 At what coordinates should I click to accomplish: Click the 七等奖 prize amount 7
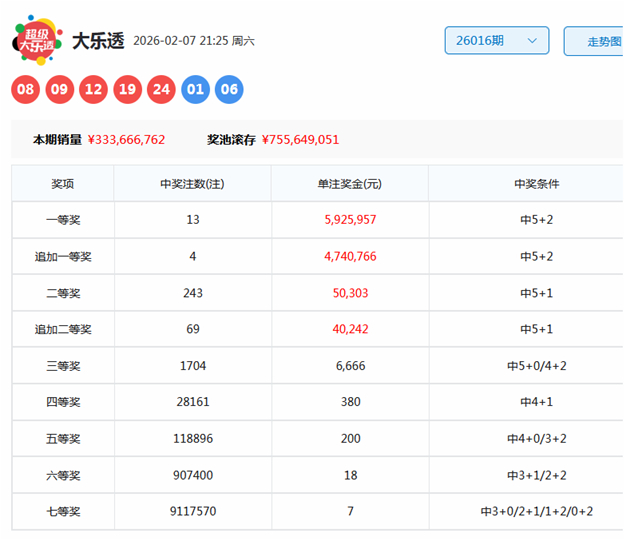click(x=350, y=511)
